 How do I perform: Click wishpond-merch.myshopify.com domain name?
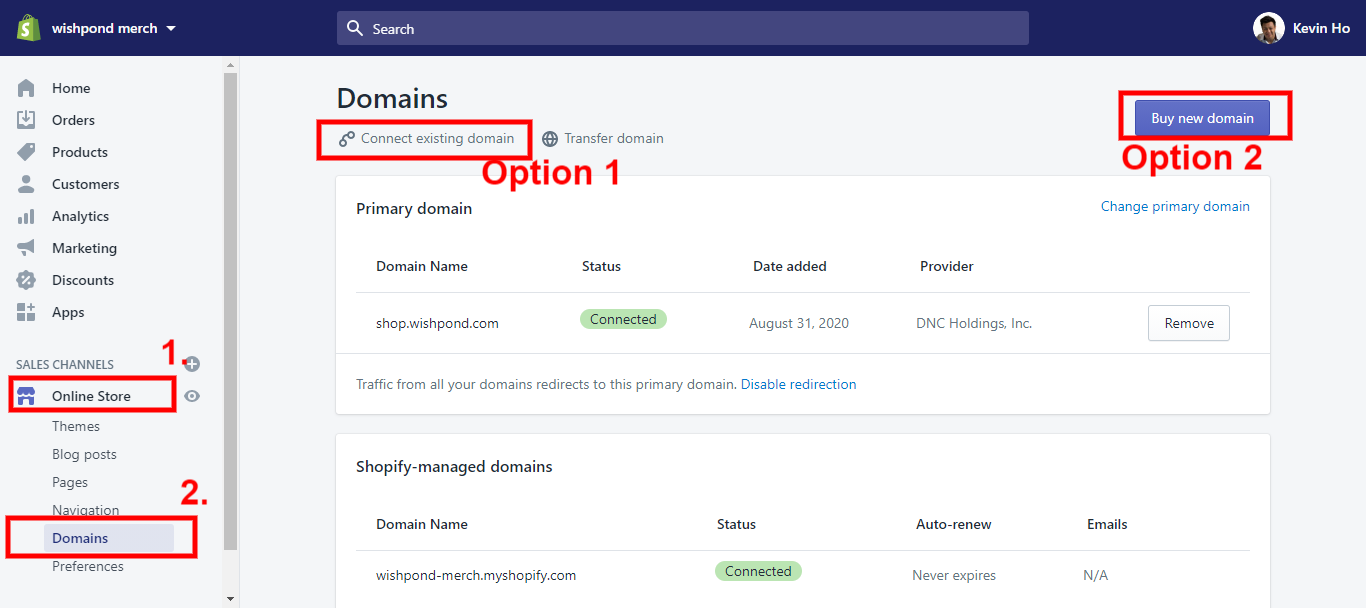coord(476,575)
